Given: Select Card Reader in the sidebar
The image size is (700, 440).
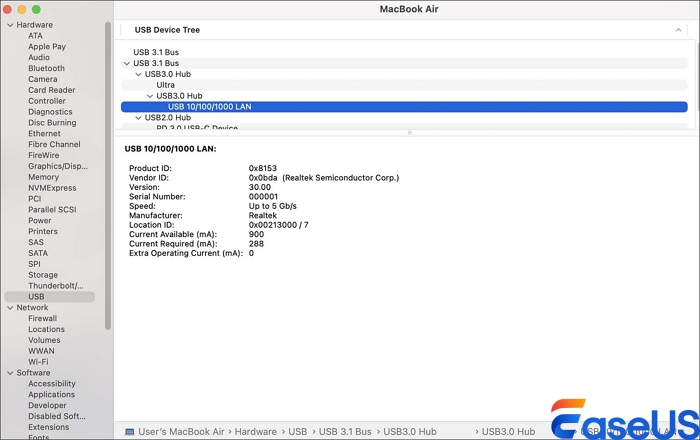Looking at the screenshot, I should 52,90.
